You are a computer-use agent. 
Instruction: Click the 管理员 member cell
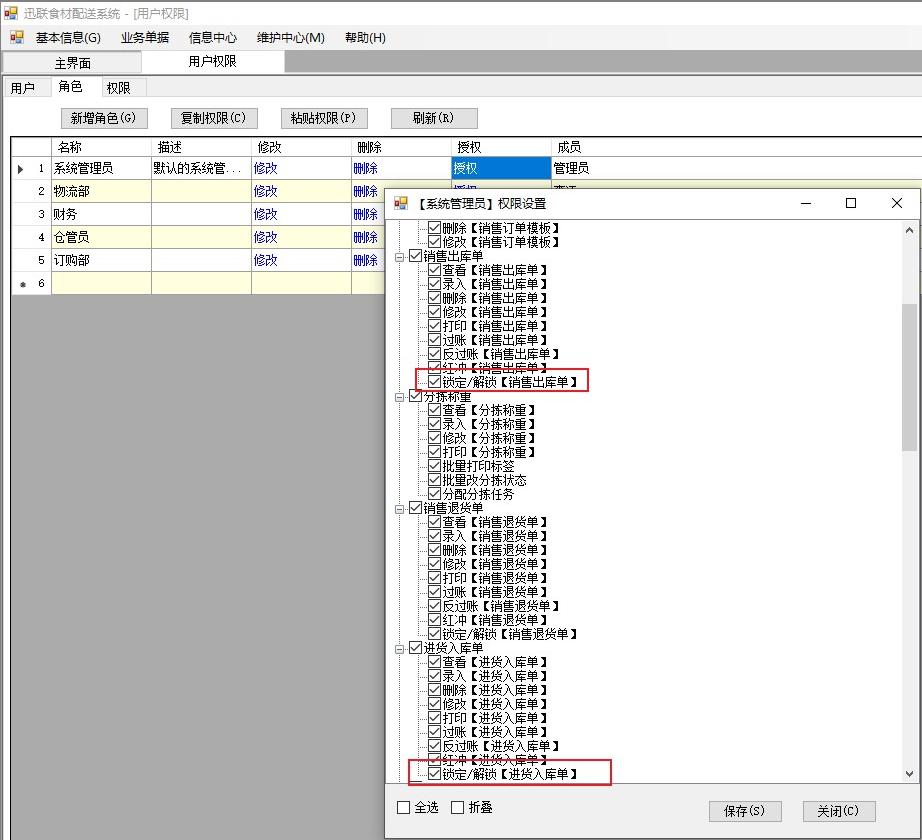tap(736, 168)
